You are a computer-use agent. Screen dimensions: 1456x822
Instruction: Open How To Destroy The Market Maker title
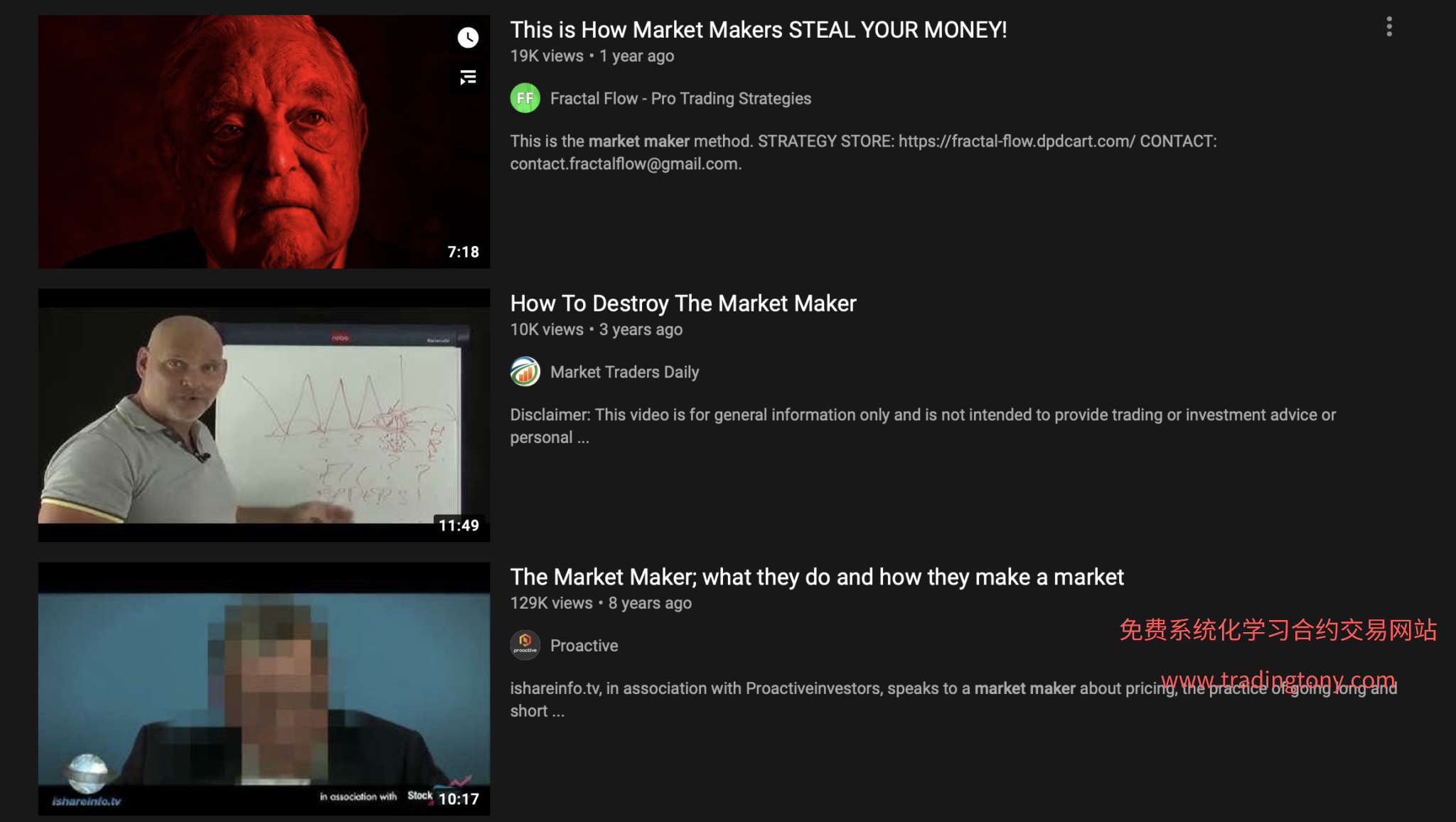[x=683, y=304]
